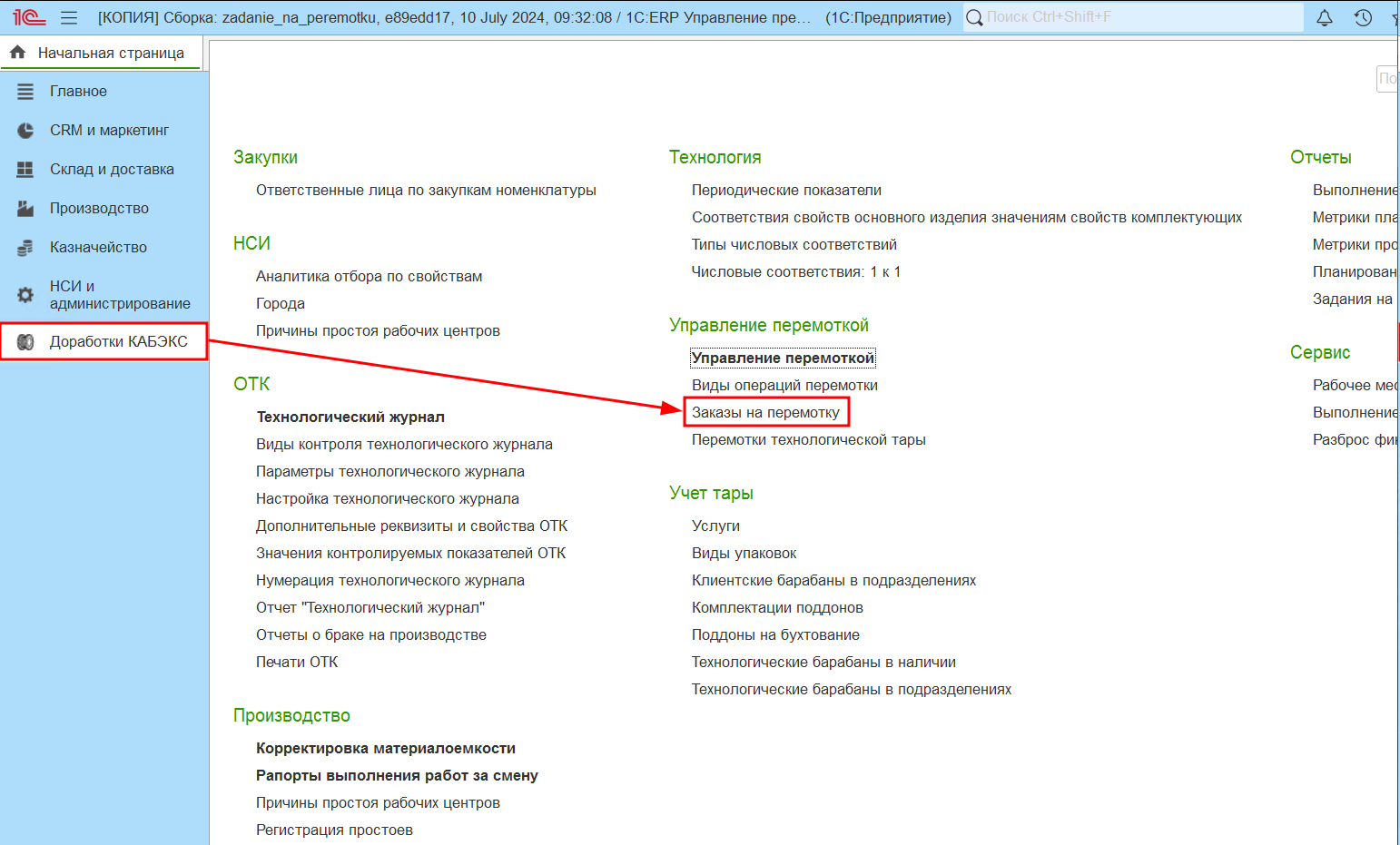Open Типы числовых соответствий
The image size is (1400, 845).
(x=794, y=245)
